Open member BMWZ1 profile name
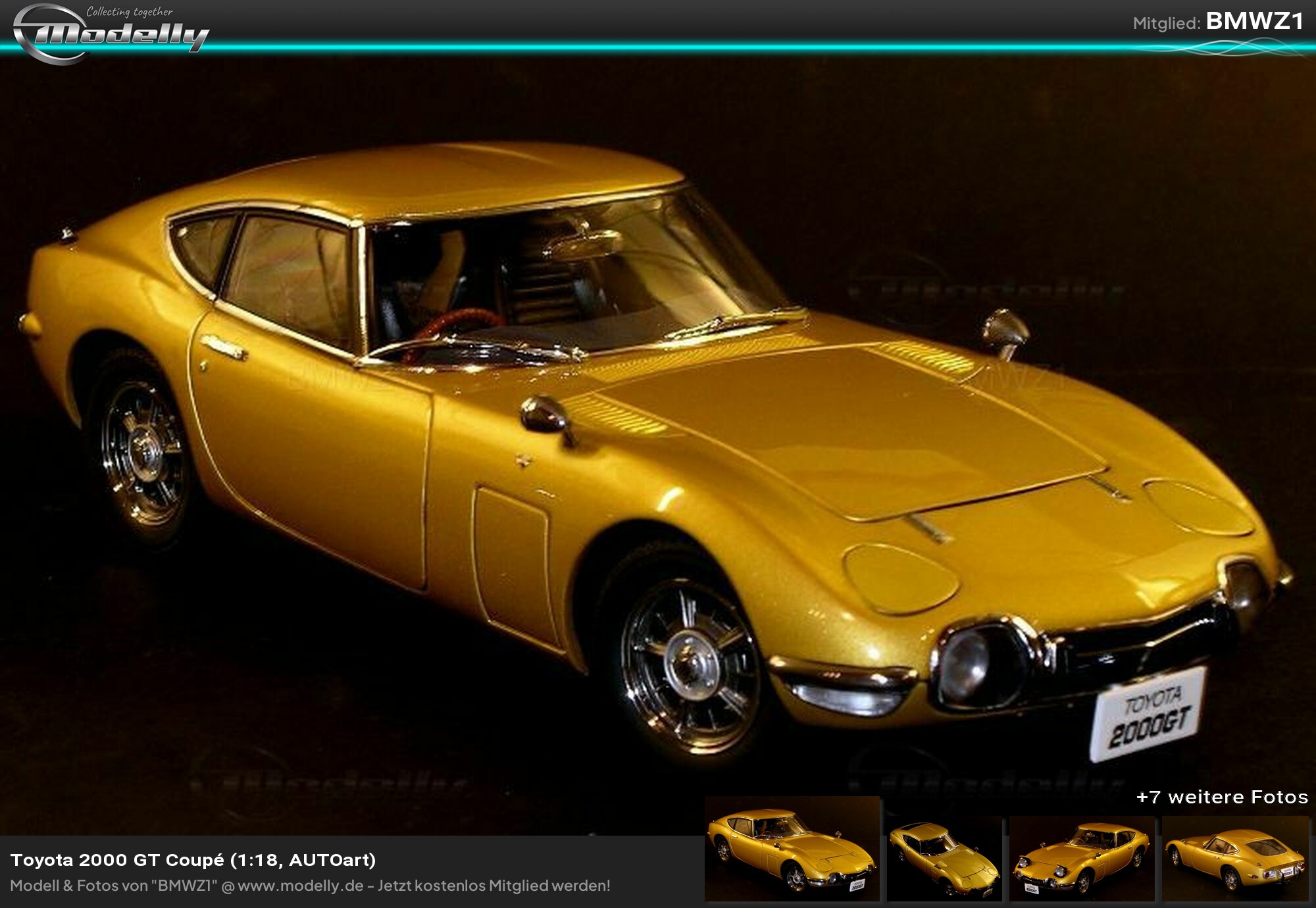 click(x=1255, y=22)
